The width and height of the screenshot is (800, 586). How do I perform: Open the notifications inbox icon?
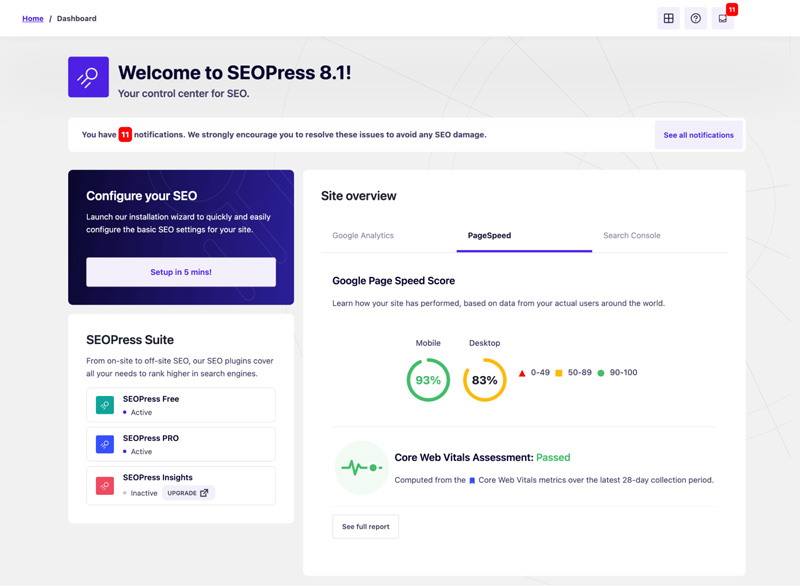723,18
